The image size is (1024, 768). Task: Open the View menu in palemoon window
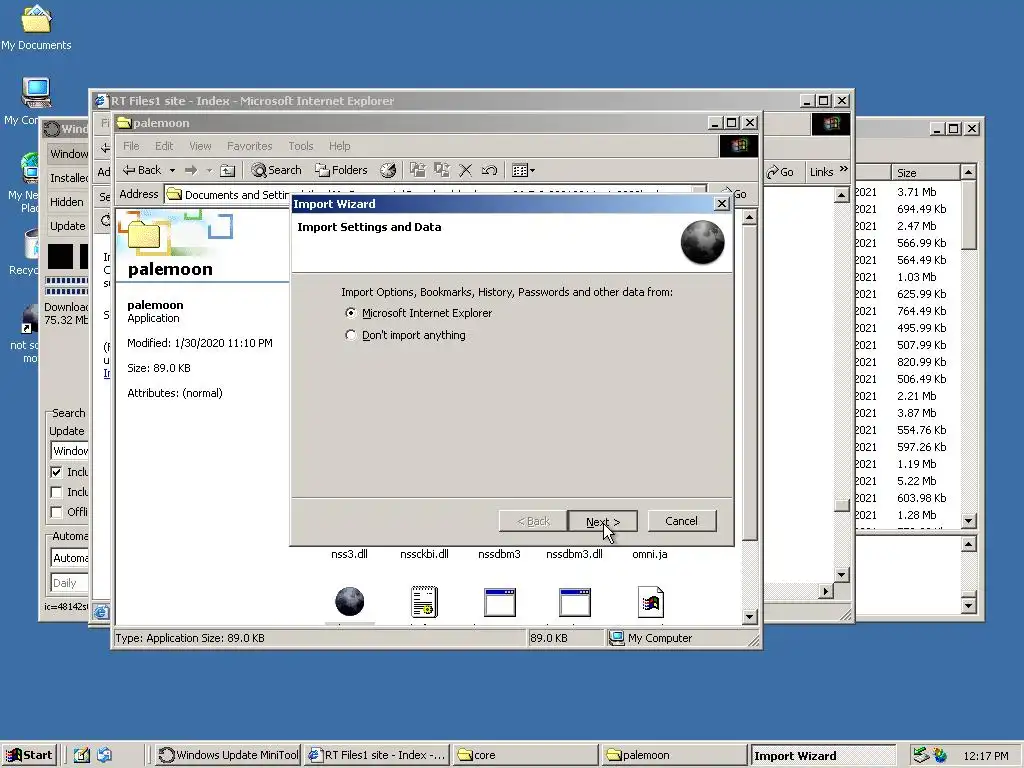pos(200,146)
